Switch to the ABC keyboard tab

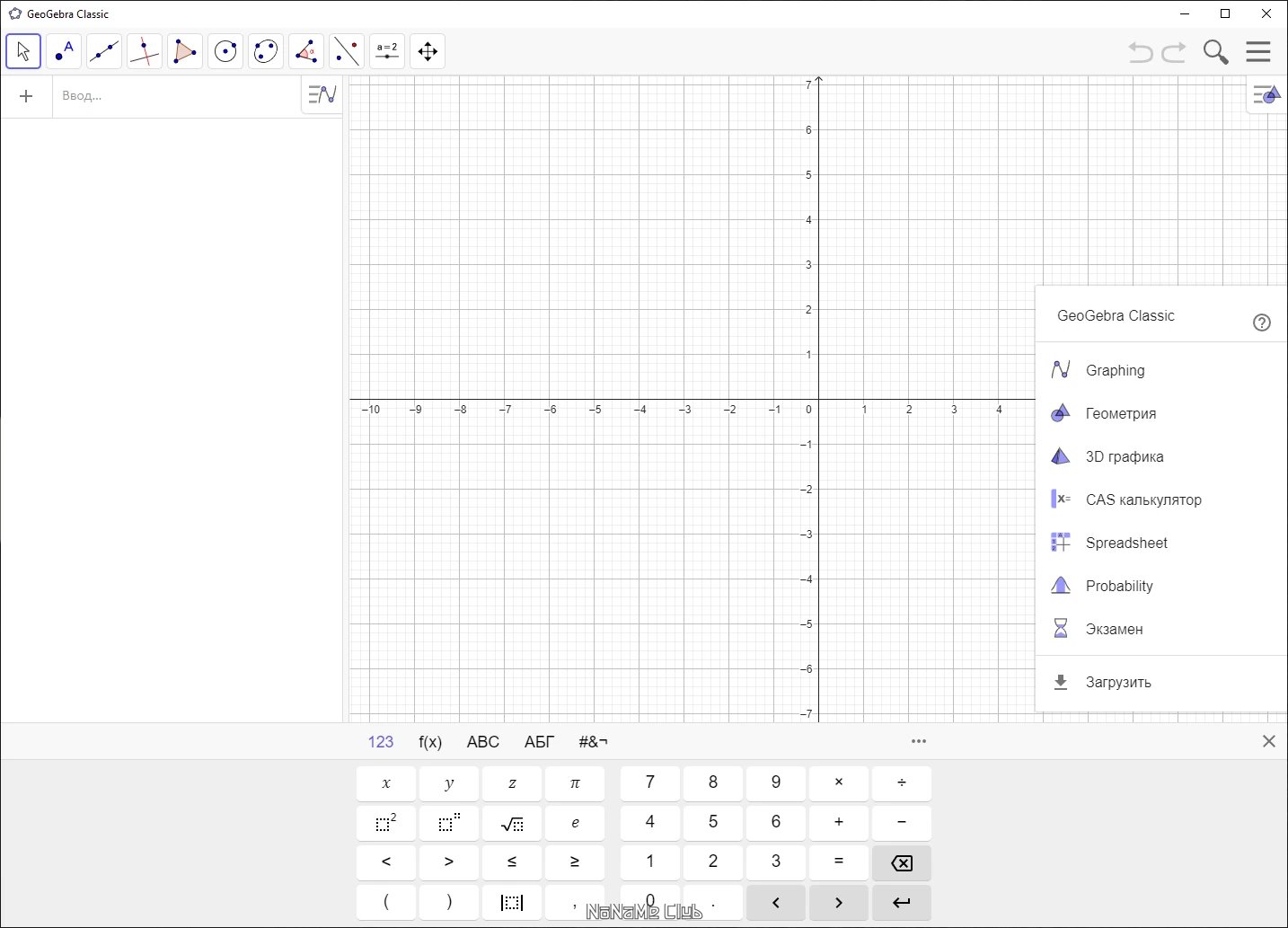[x=483, y=742]
